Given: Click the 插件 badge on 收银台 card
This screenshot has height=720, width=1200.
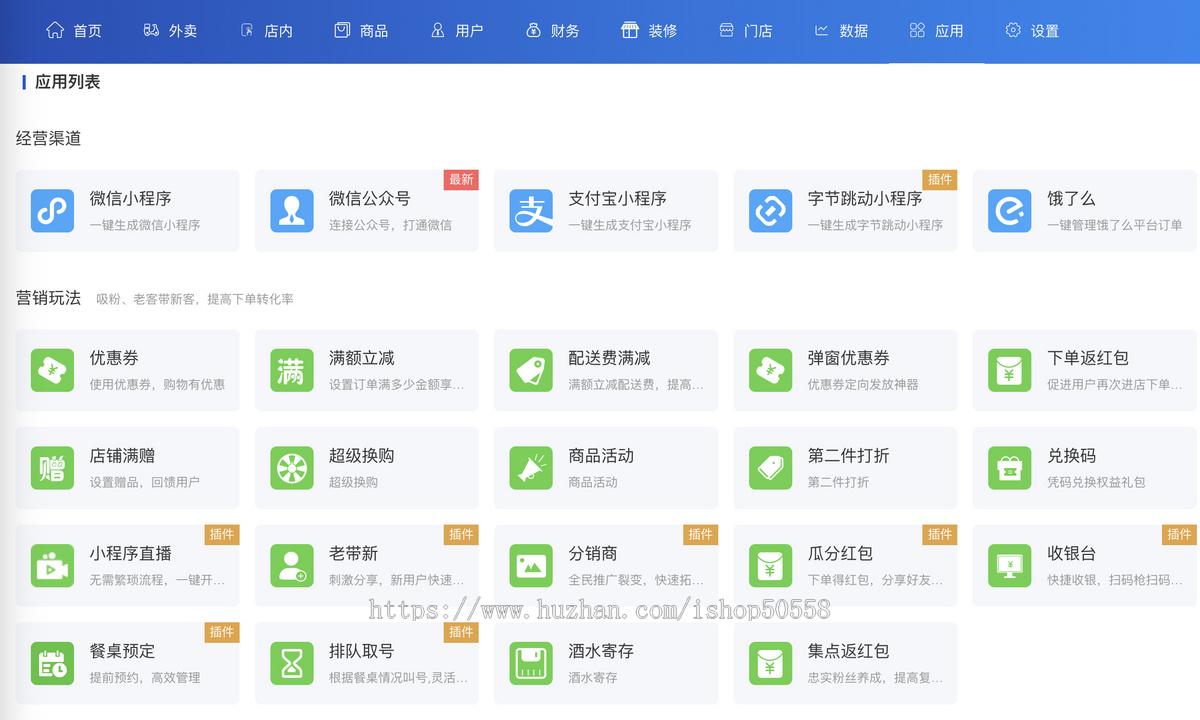Looking at the screenshot, I should pos(1180,535).
